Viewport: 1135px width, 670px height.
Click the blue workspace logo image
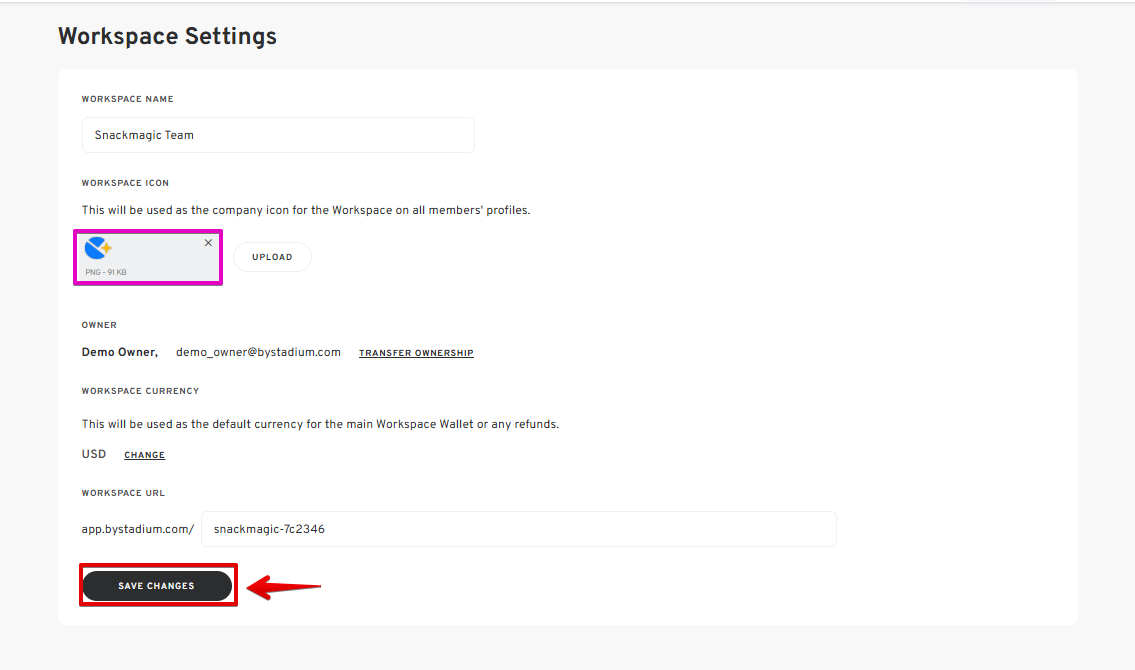tap(97, 250)
